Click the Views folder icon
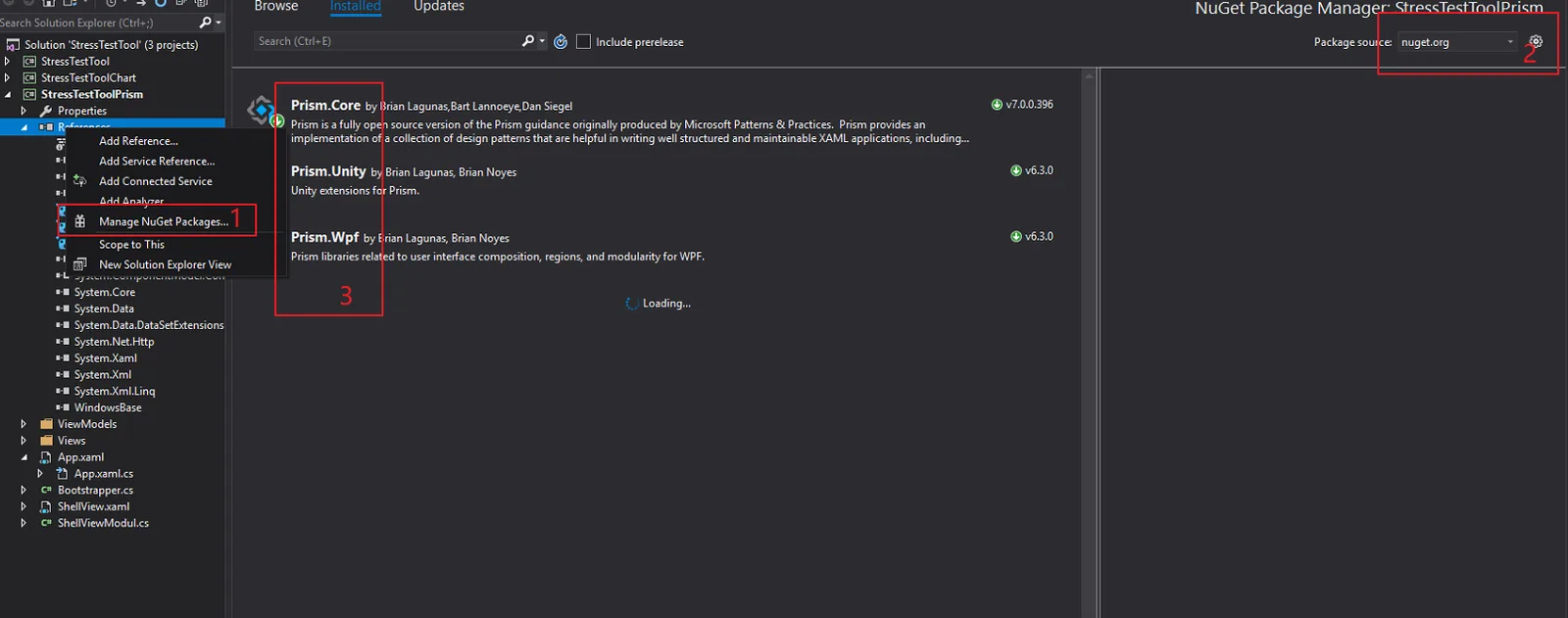Viewport: 1568px width, 618px height. [x=46, y=441]
